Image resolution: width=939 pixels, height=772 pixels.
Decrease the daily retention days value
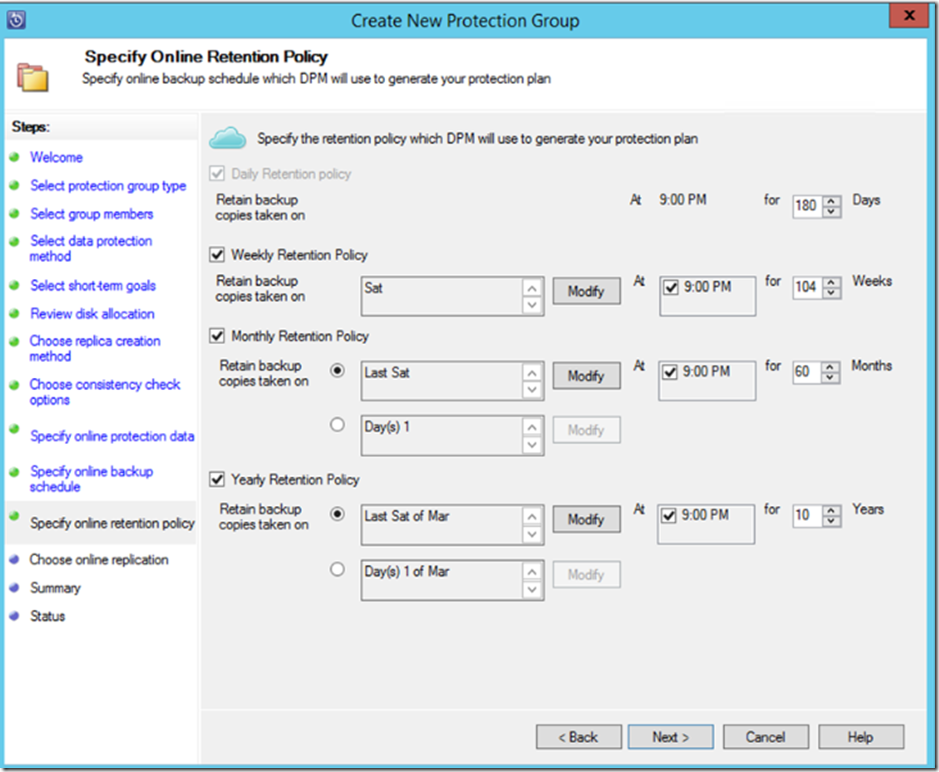pyautogui.click(x=831, y=211)
